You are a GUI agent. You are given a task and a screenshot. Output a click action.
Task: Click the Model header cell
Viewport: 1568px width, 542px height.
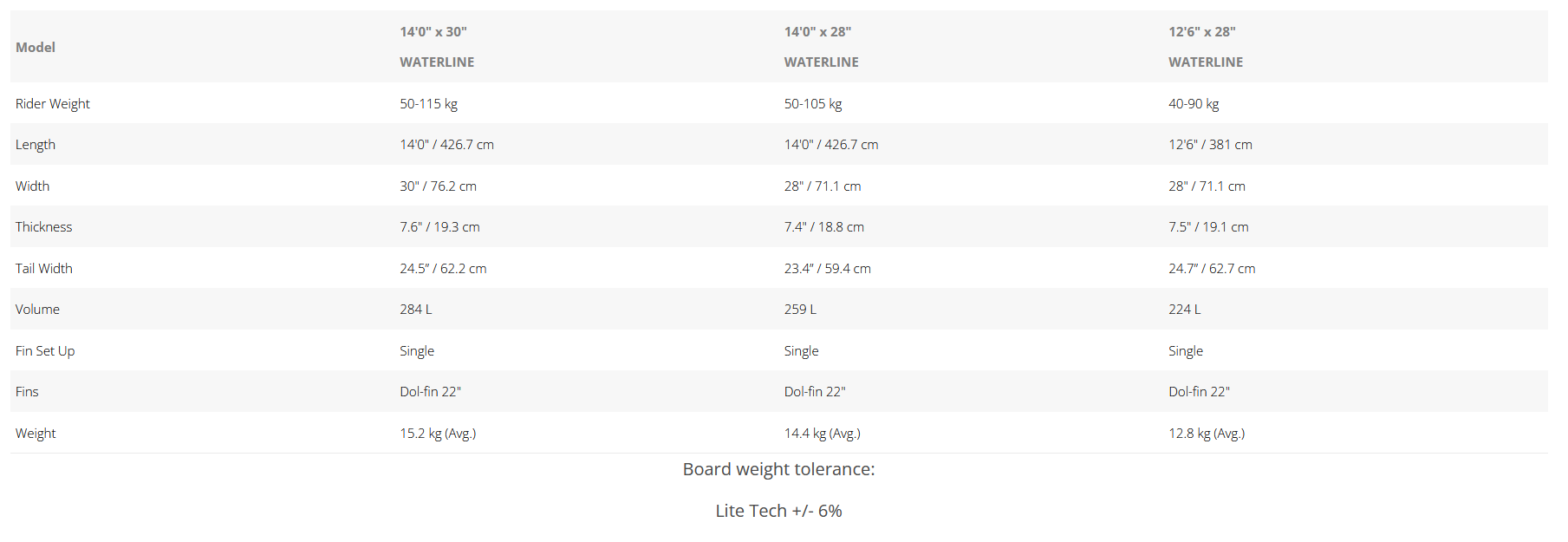36,48
